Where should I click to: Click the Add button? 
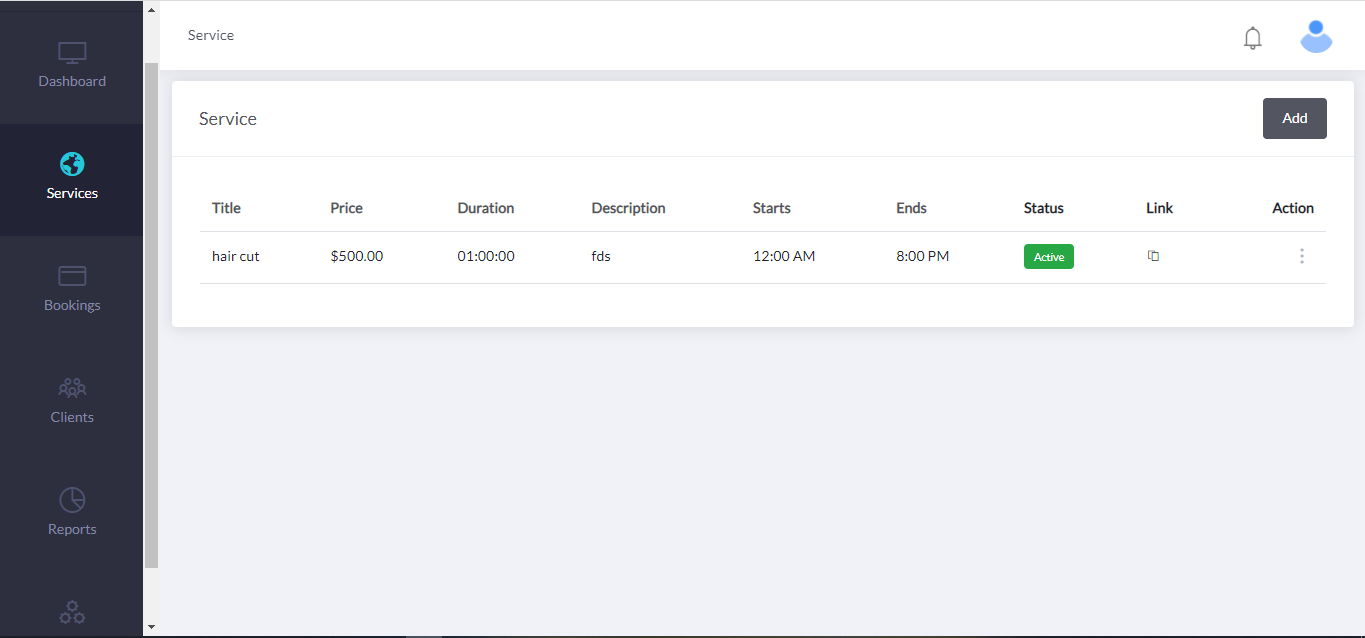click(1294, 118)
